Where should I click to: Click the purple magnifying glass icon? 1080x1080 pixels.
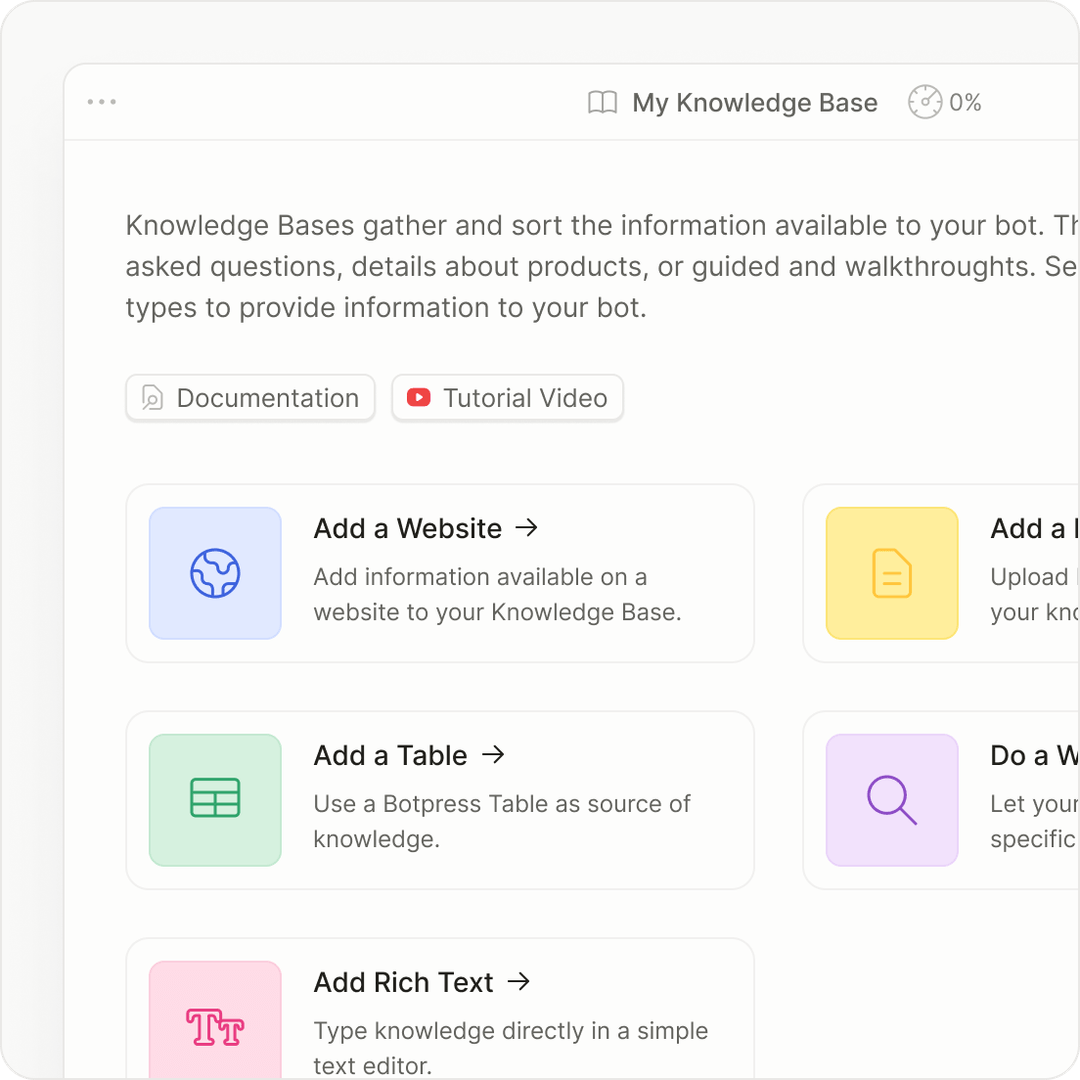(x=891, y=800)
